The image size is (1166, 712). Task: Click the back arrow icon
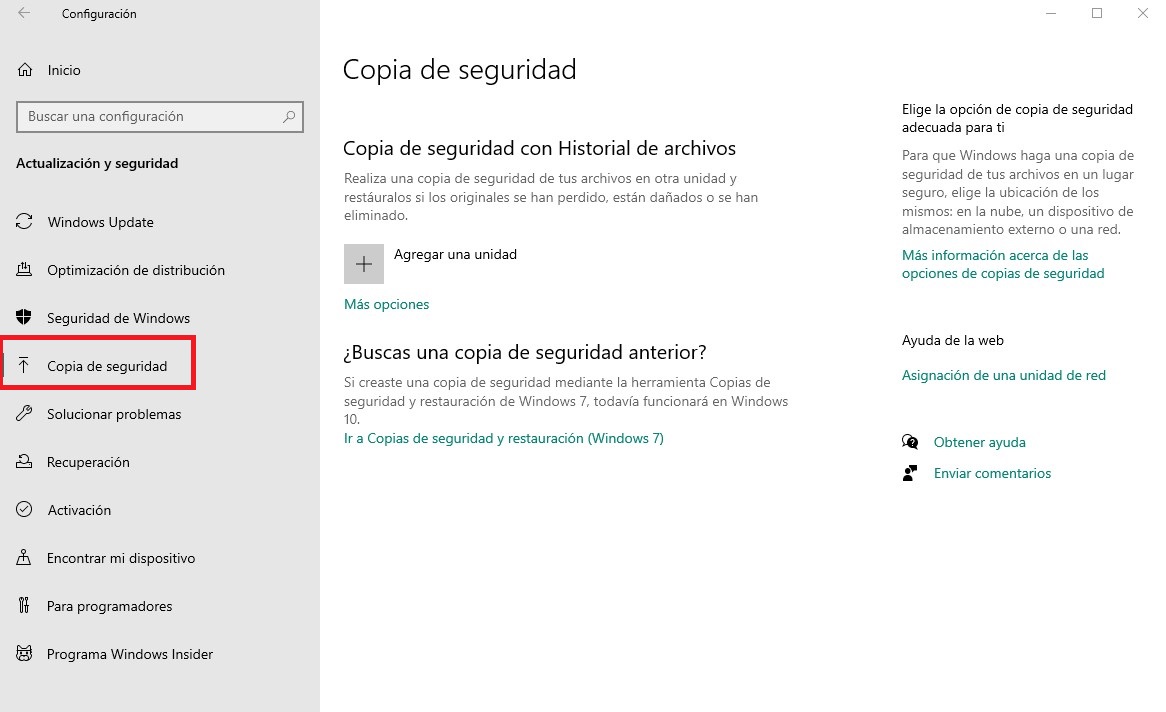24,14
